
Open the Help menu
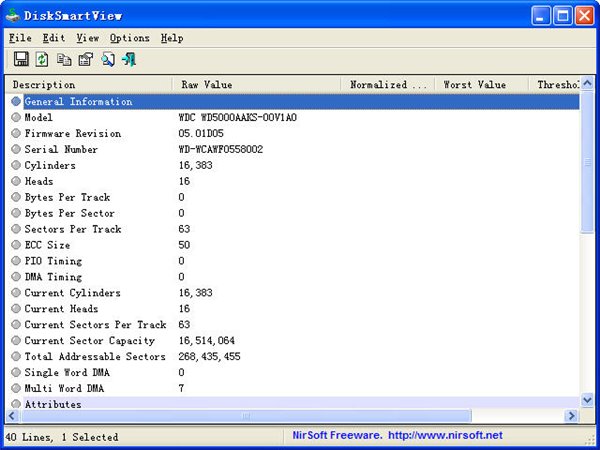[172, 38]
